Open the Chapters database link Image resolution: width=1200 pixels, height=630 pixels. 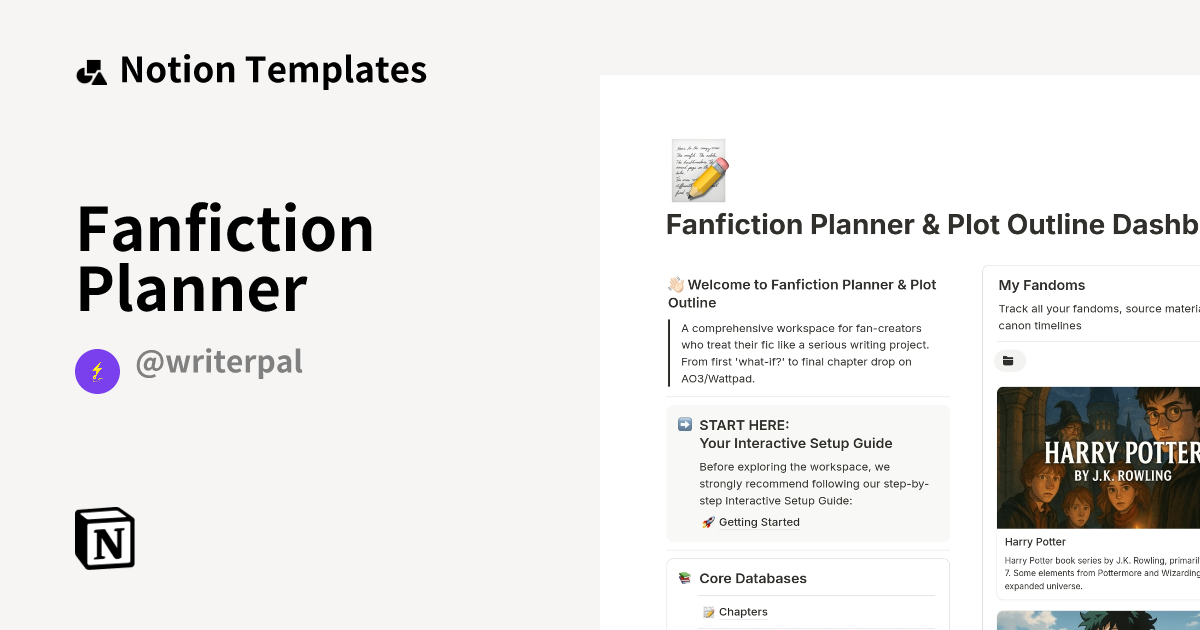point(745,611)
